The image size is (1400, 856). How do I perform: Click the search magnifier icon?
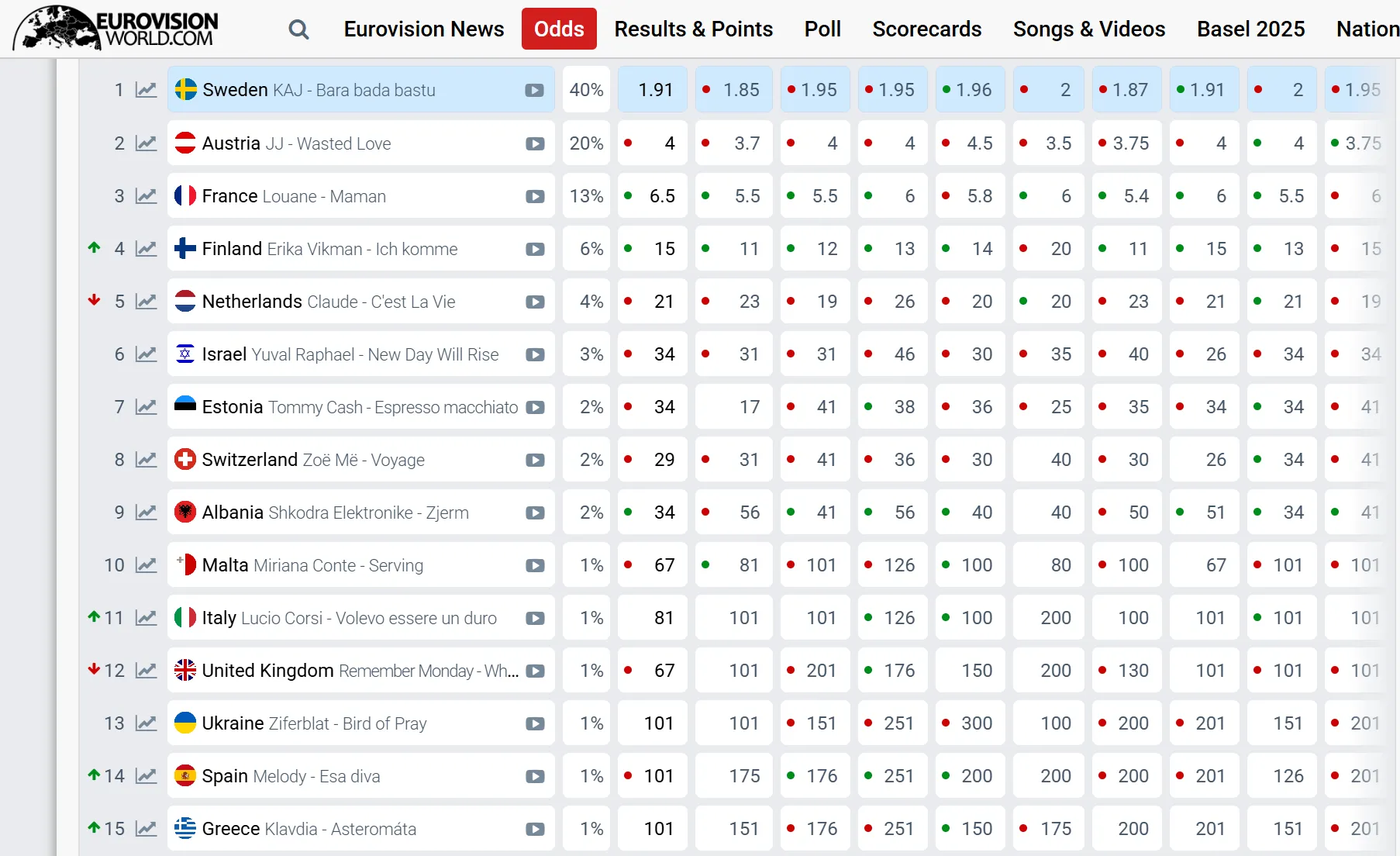[x=298, y=29]
